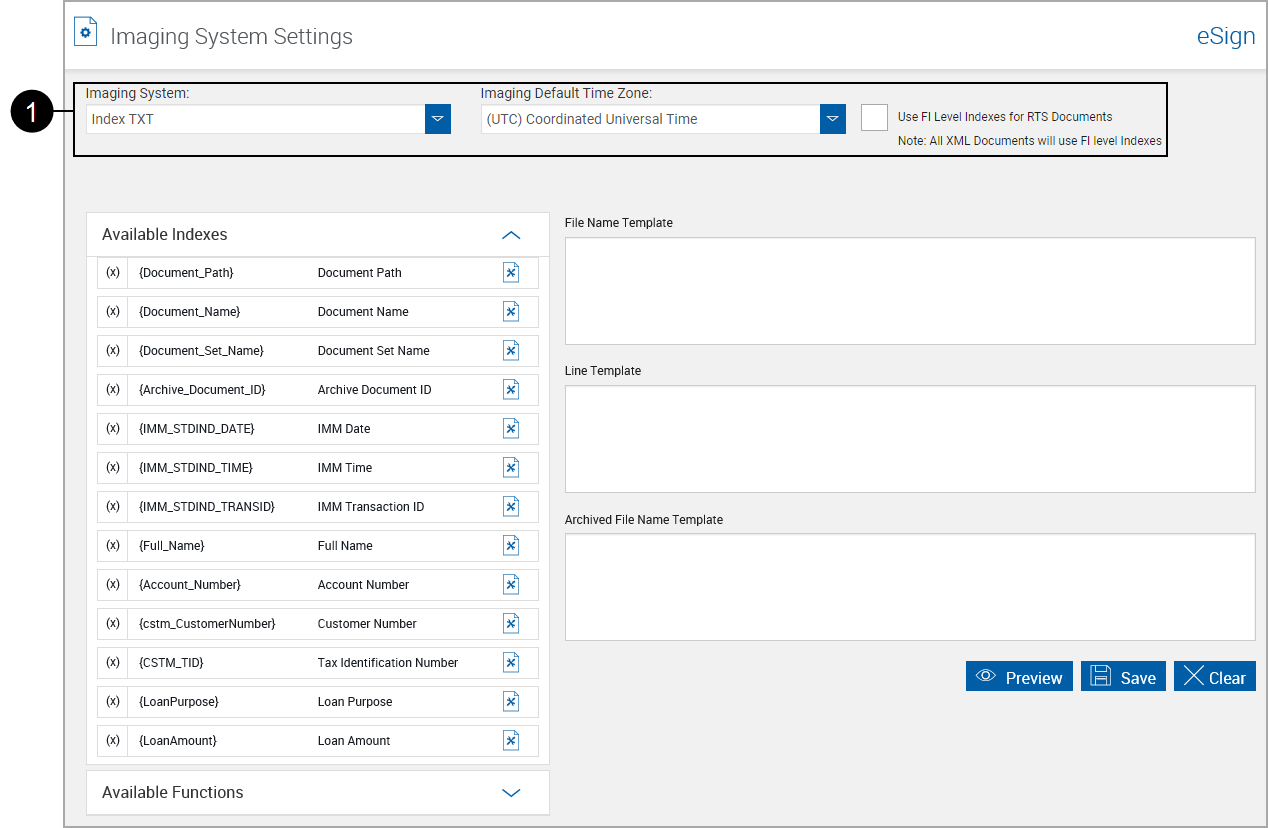Toggle the (x) exclusion for {Full_Name}
This screenshot has width=1268, height=828.
point(112,545)
